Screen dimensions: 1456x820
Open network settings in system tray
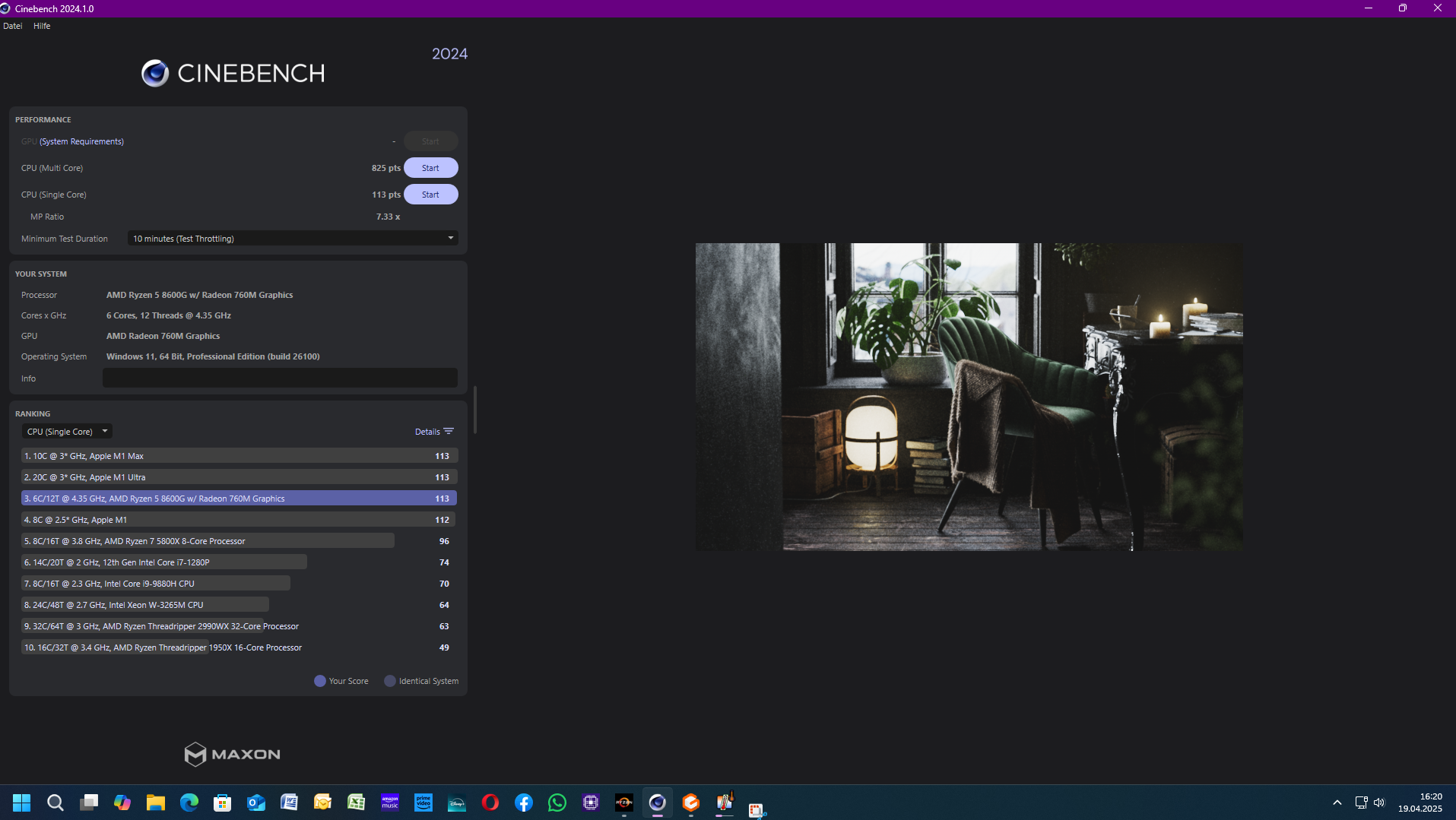pyautogui.click(x=1361, y=803)
